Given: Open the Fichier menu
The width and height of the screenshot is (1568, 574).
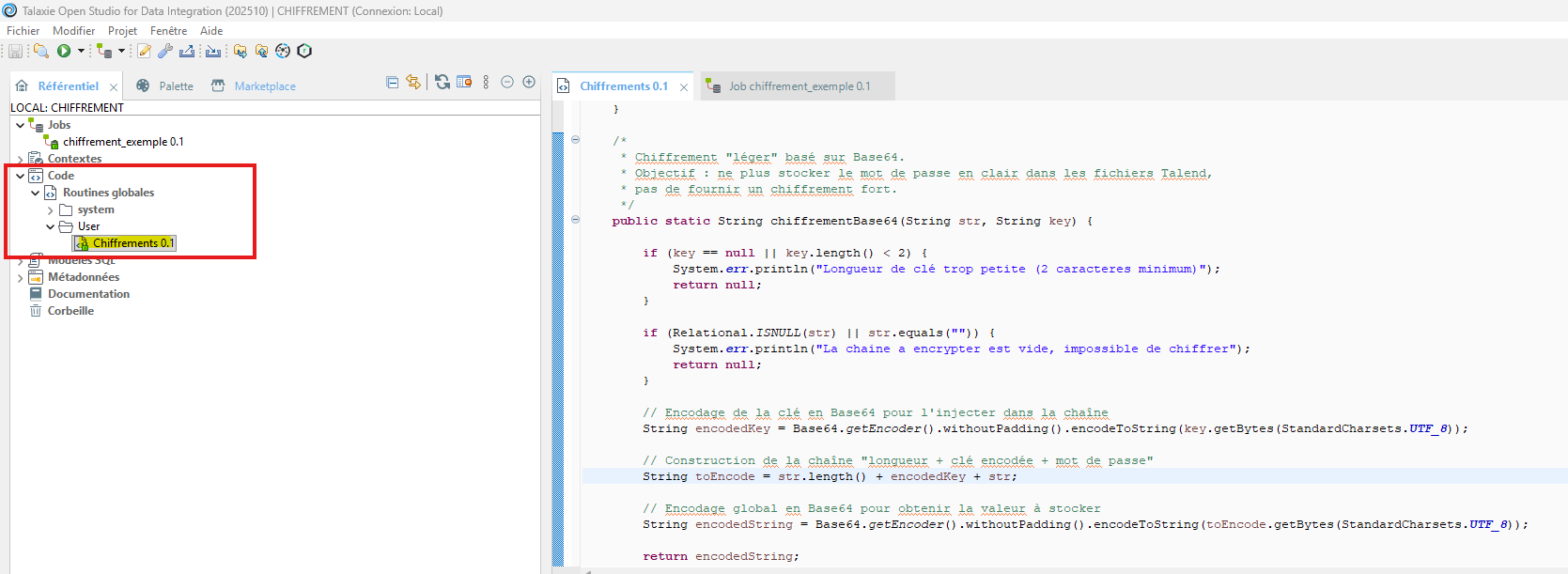Looking at the screenshot, I should (23, 30).
